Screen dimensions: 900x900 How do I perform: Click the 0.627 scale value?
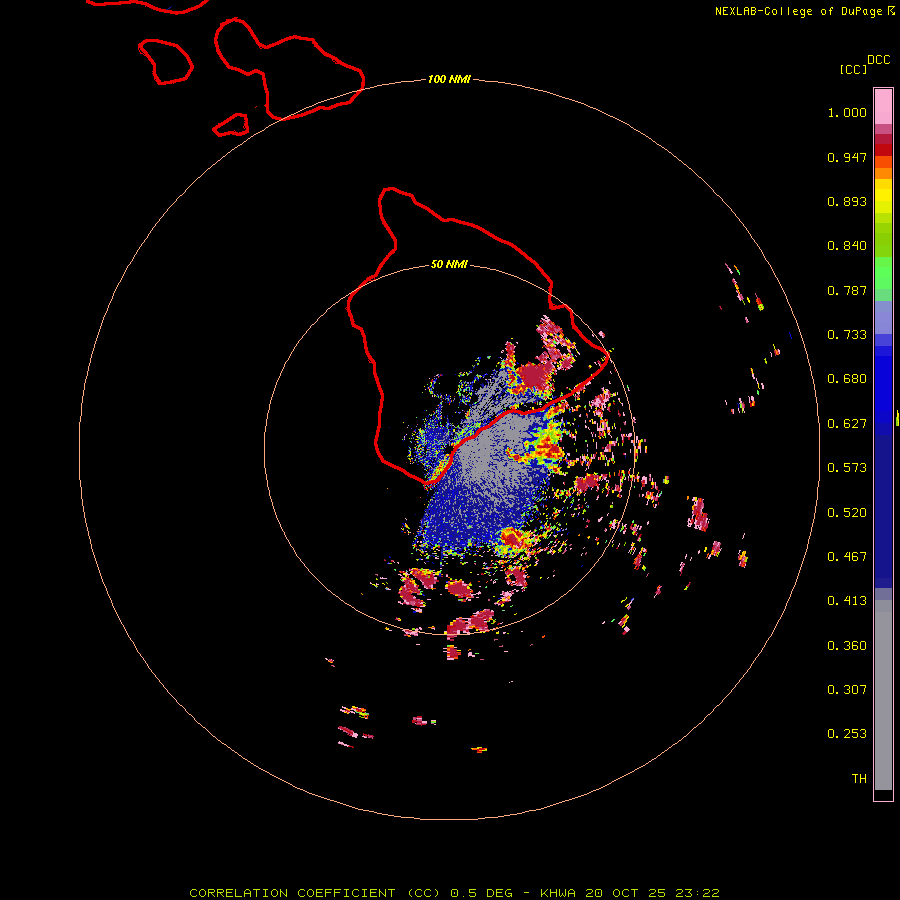coord(847,424)
